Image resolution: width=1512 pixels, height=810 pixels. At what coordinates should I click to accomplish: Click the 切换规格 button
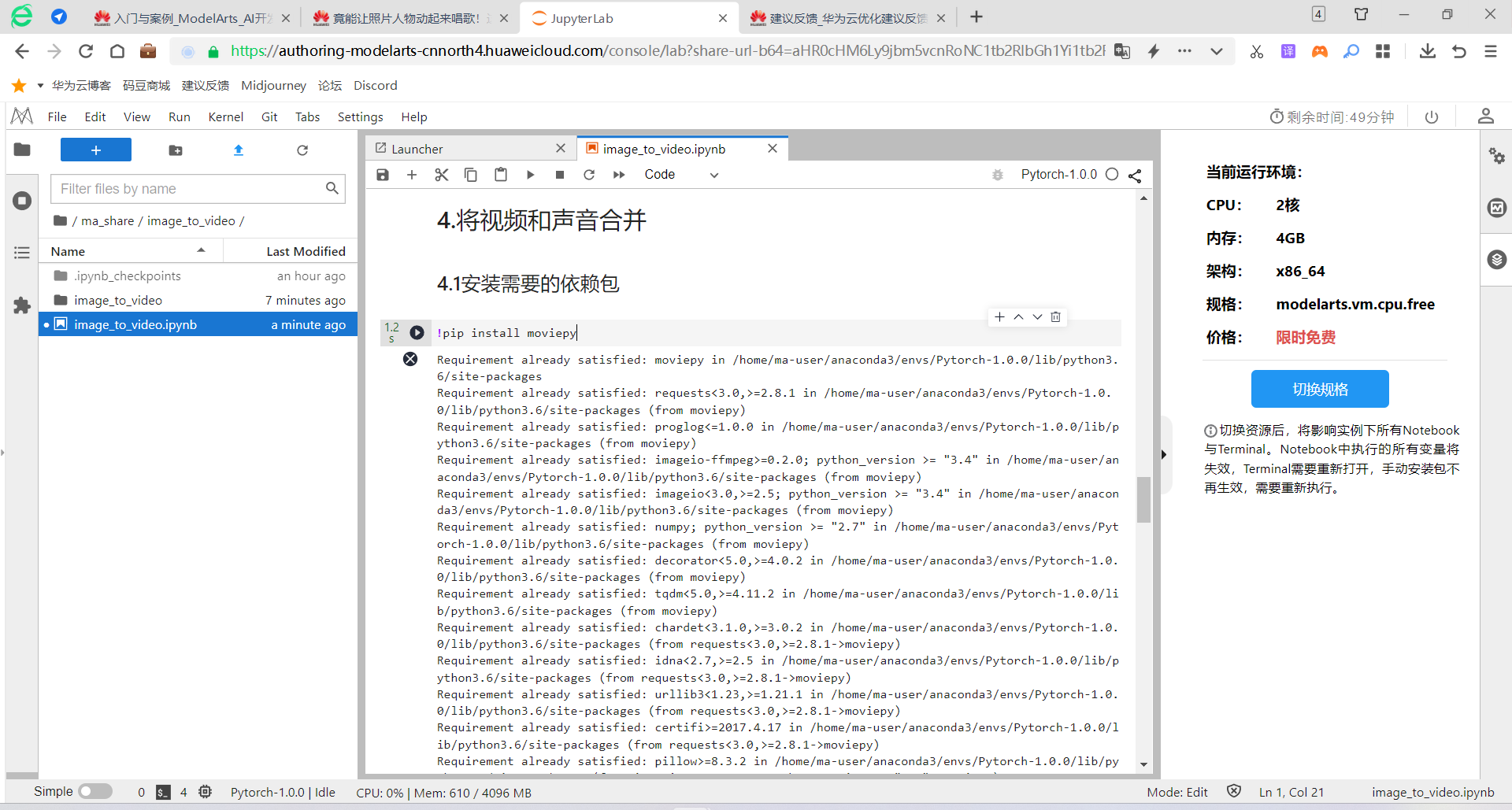(x=1320, y=389)
